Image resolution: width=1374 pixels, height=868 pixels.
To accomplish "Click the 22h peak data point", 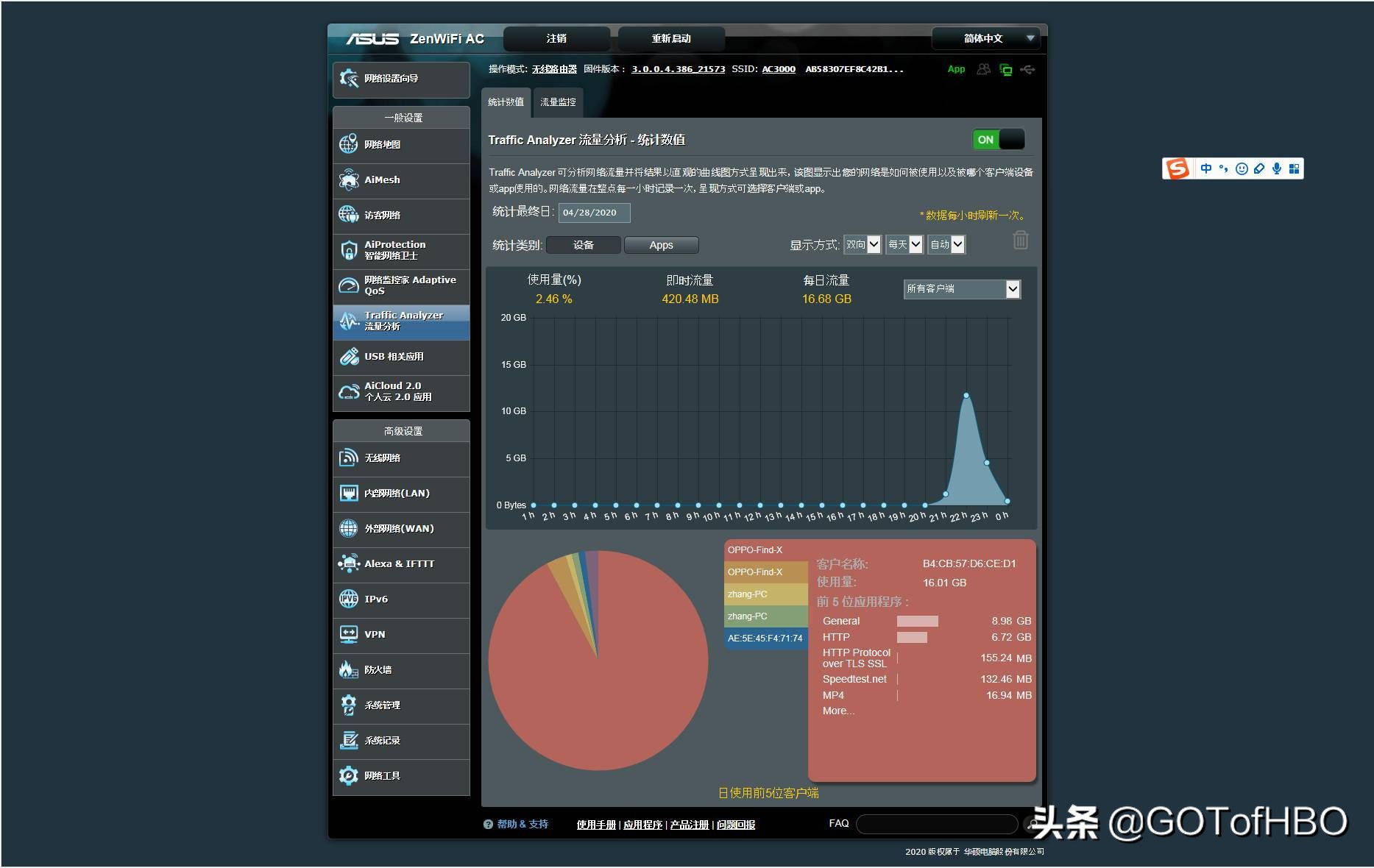I will [x=966, y=396].
